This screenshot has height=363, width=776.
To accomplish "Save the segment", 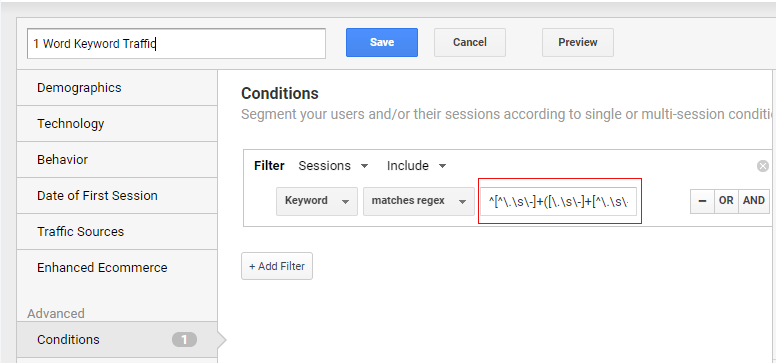I will [x=382, y=43].
